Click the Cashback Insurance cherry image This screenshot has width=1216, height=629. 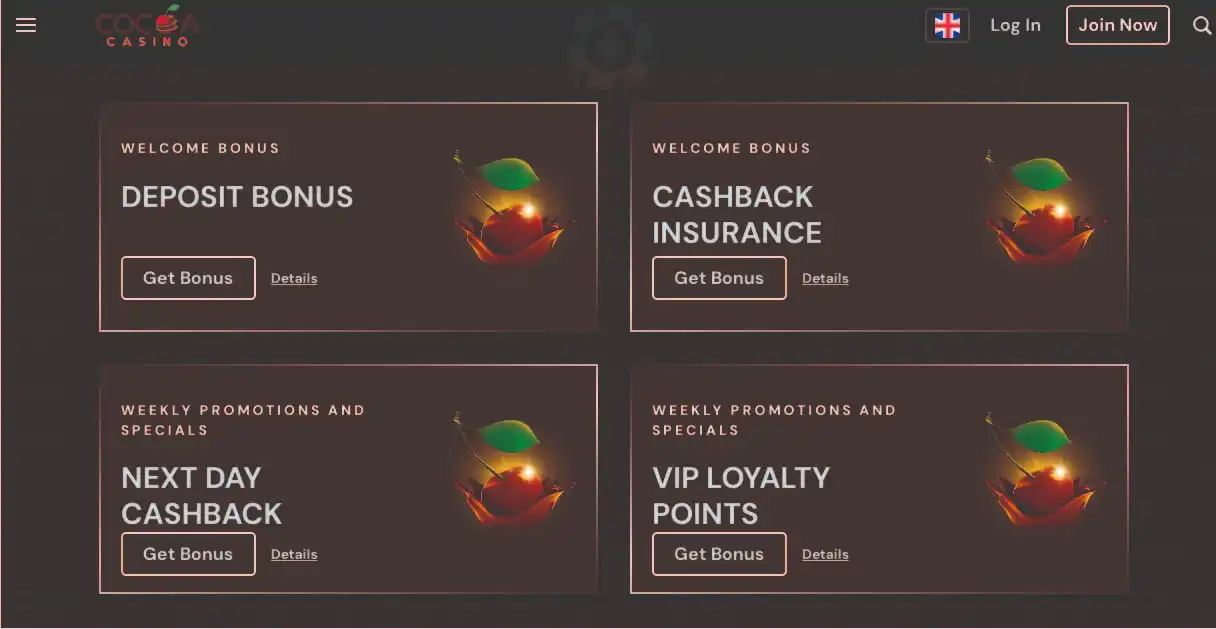coord(1041,212)
